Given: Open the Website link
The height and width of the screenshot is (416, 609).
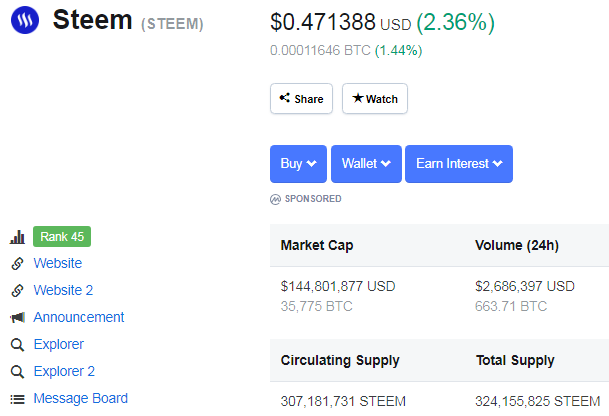Looking at the screenshot, I should tap(58, 264).
